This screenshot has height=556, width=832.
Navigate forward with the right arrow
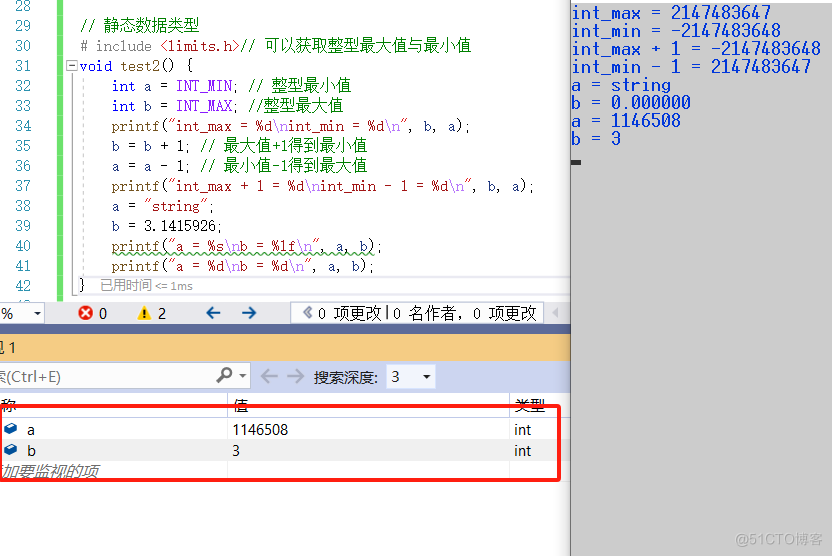coord(249,313)
